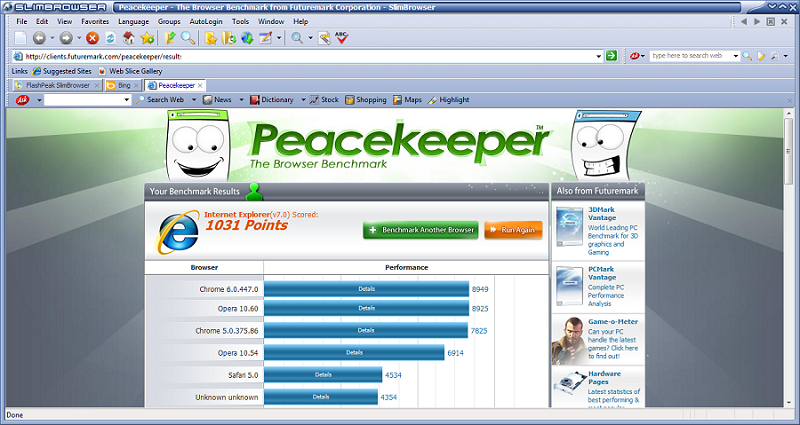
Task: Open the Web Slice Gallery link
Action: point(131,71)
